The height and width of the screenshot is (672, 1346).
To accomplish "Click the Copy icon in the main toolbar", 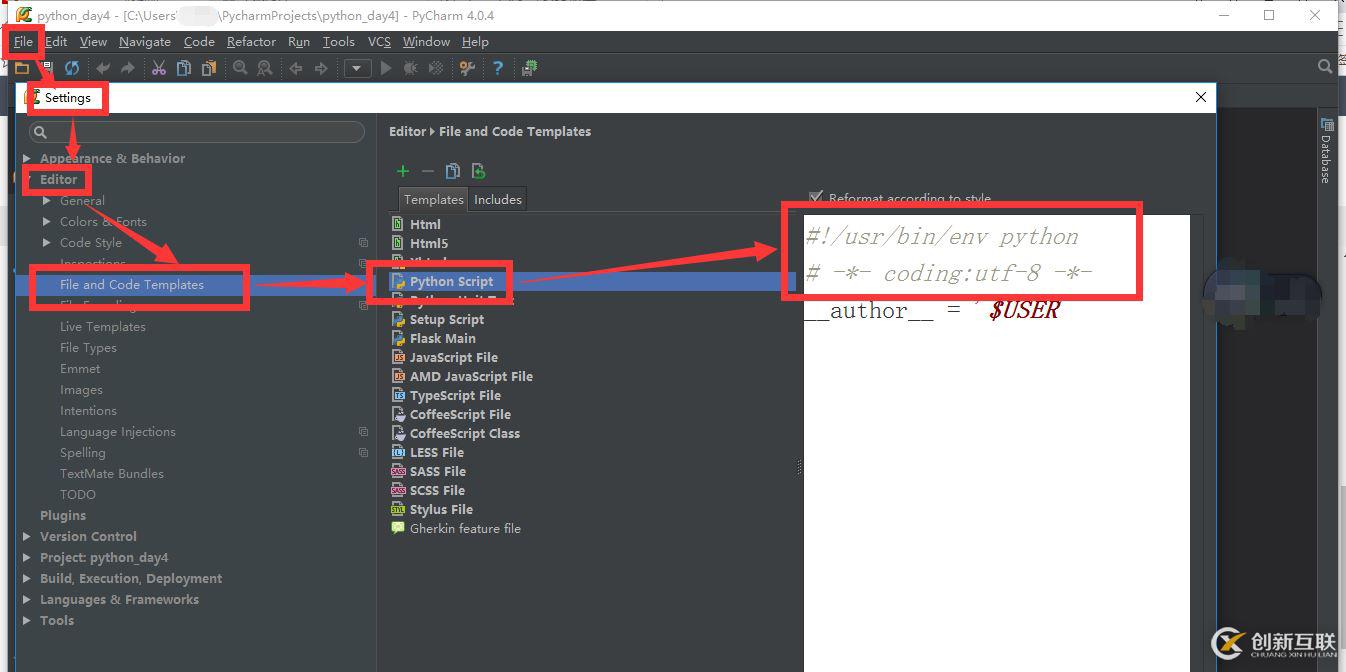I will pos(184,68).
